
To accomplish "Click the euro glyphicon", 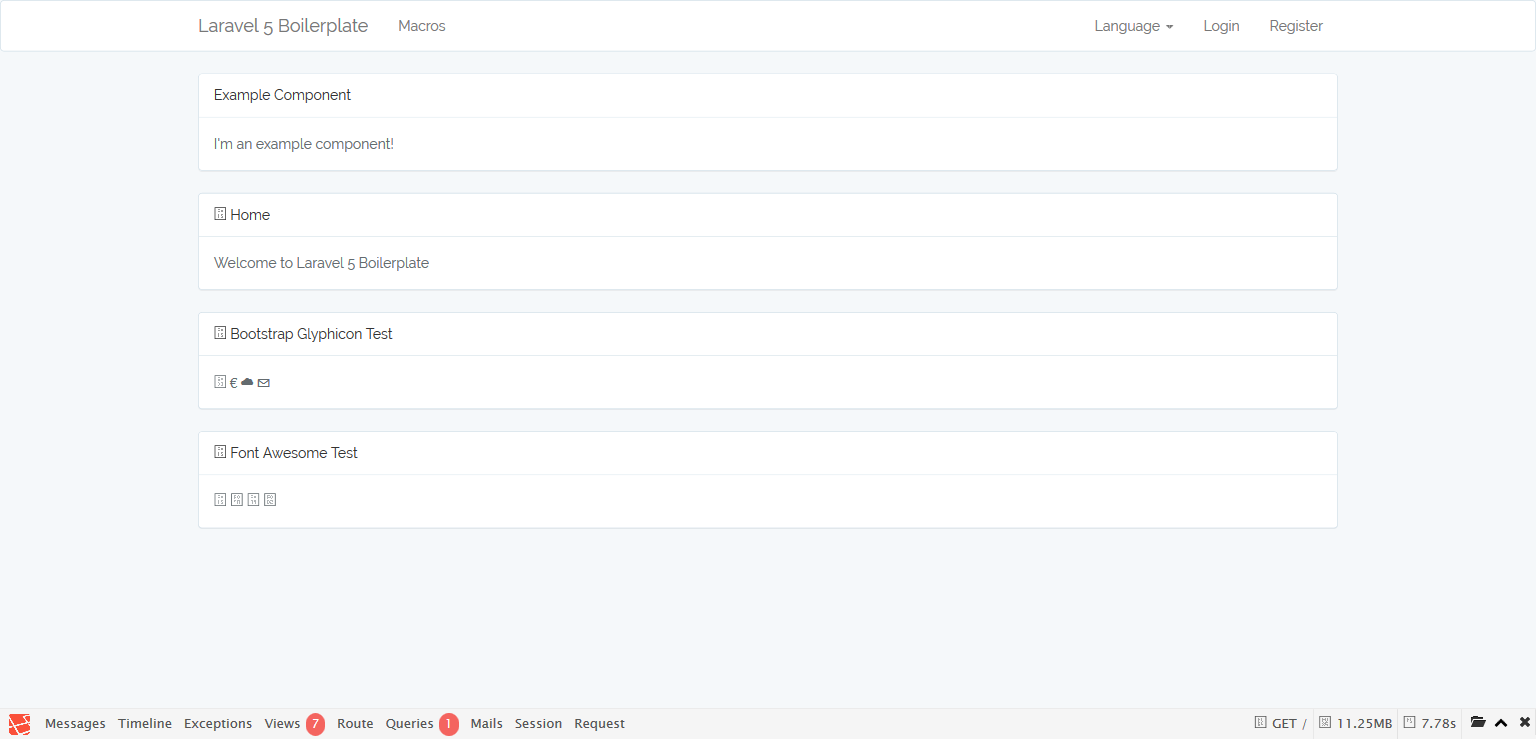I will point(234,383).
